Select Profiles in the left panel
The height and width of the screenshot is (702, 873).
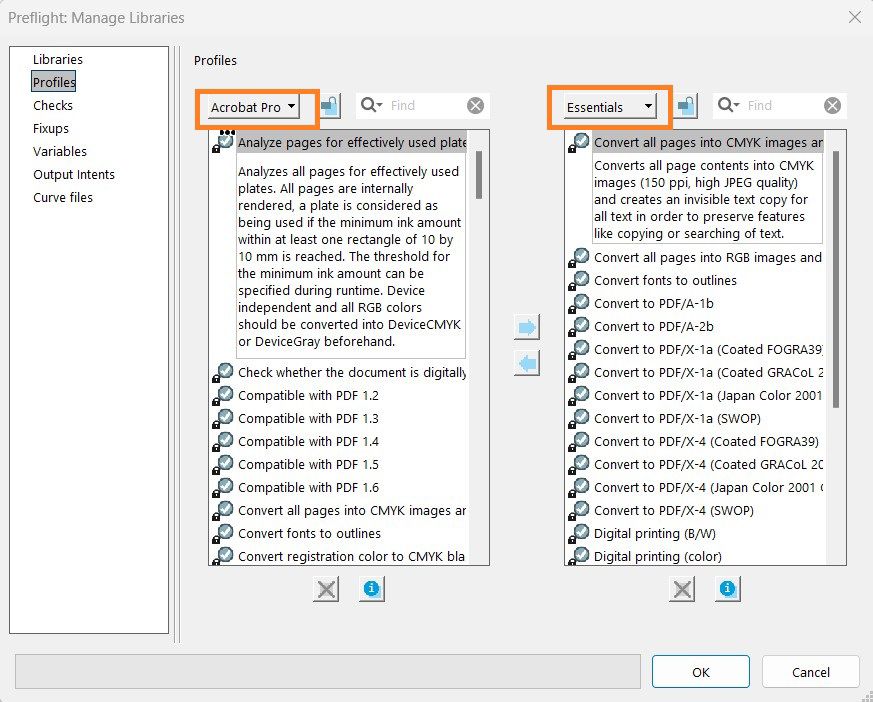(54, 82)
